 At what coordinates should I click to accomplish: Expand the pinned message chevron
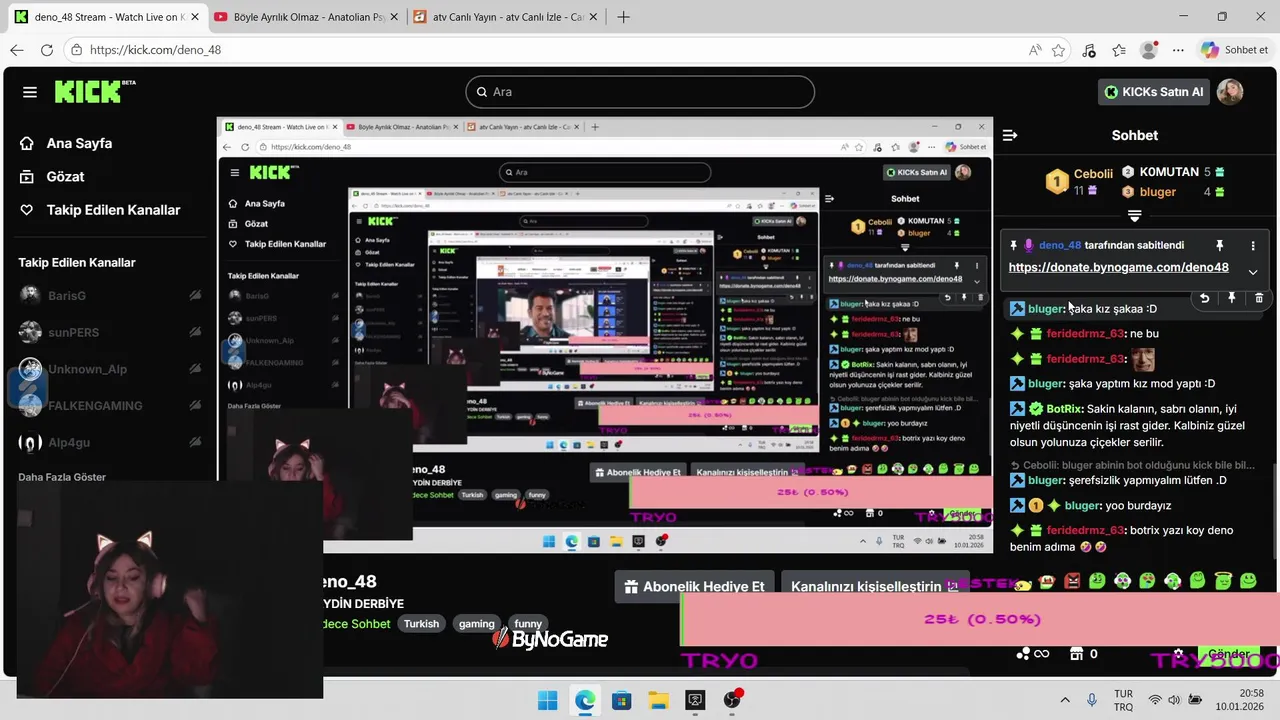pos(1252,272)
